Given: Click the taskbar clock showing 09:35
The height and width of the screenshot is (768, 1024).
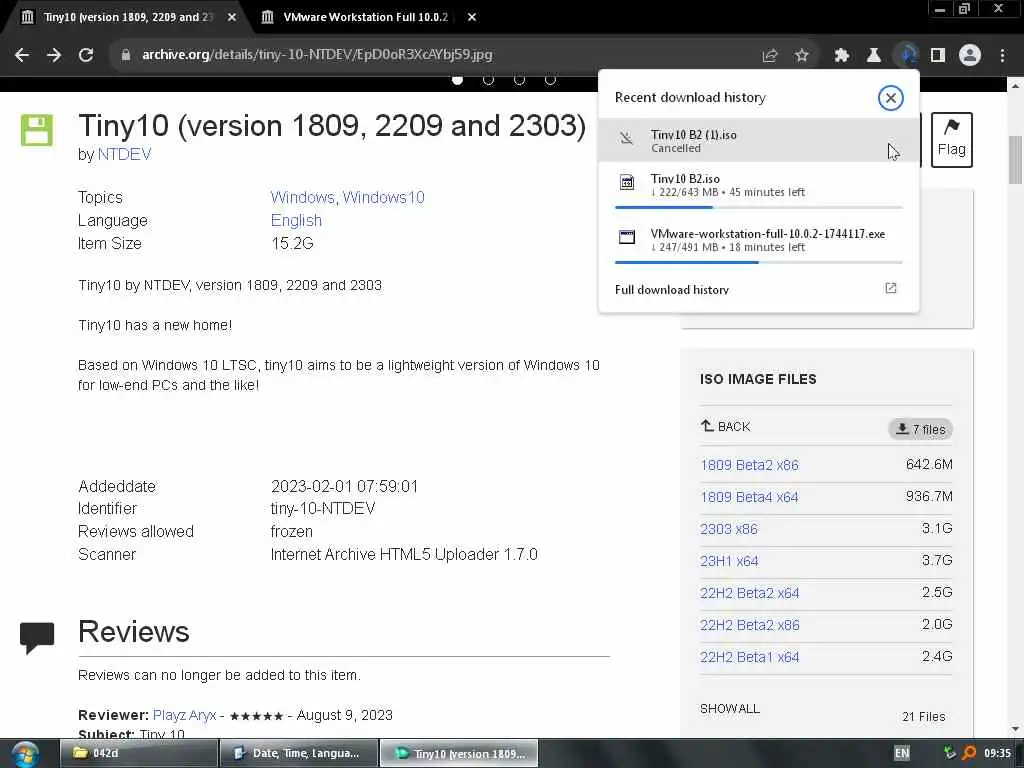Looking at the screenshot, I should click(997, 753).
